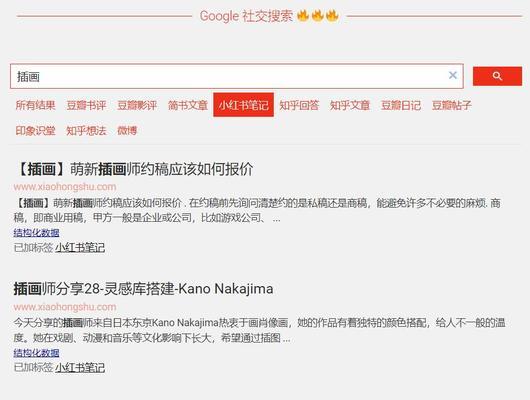The height and width of the screenshot is (400, 530).
Task: Open the 豆瓣帖子 tab
Action: tap(452, 105)
